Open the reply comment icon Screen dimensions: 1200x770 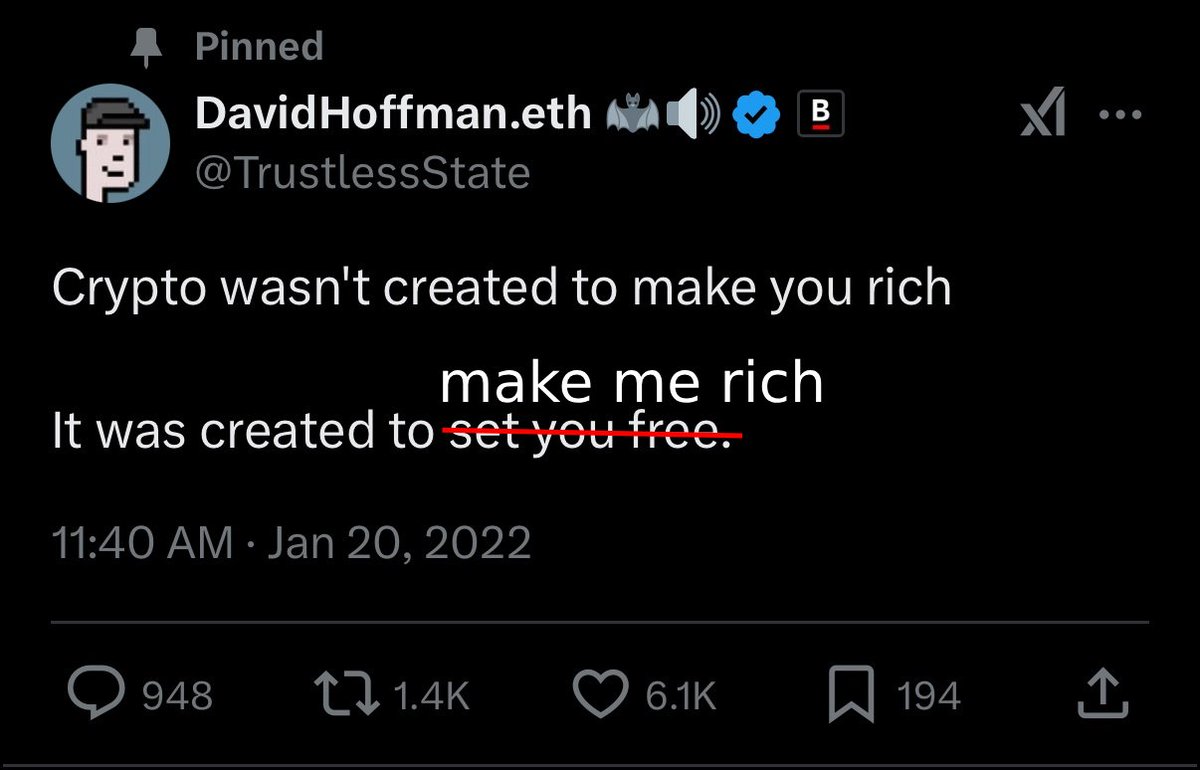click(x=96, y=694)
